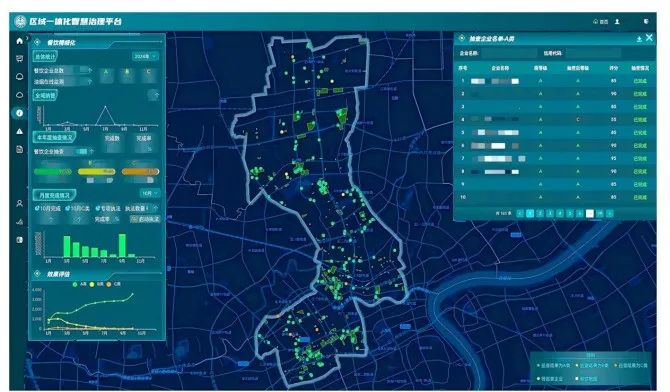Open the 2024年 year dropdown
The width and height of the screenshot is (670, 392).
pyautogui.click(x=145, y=56)
